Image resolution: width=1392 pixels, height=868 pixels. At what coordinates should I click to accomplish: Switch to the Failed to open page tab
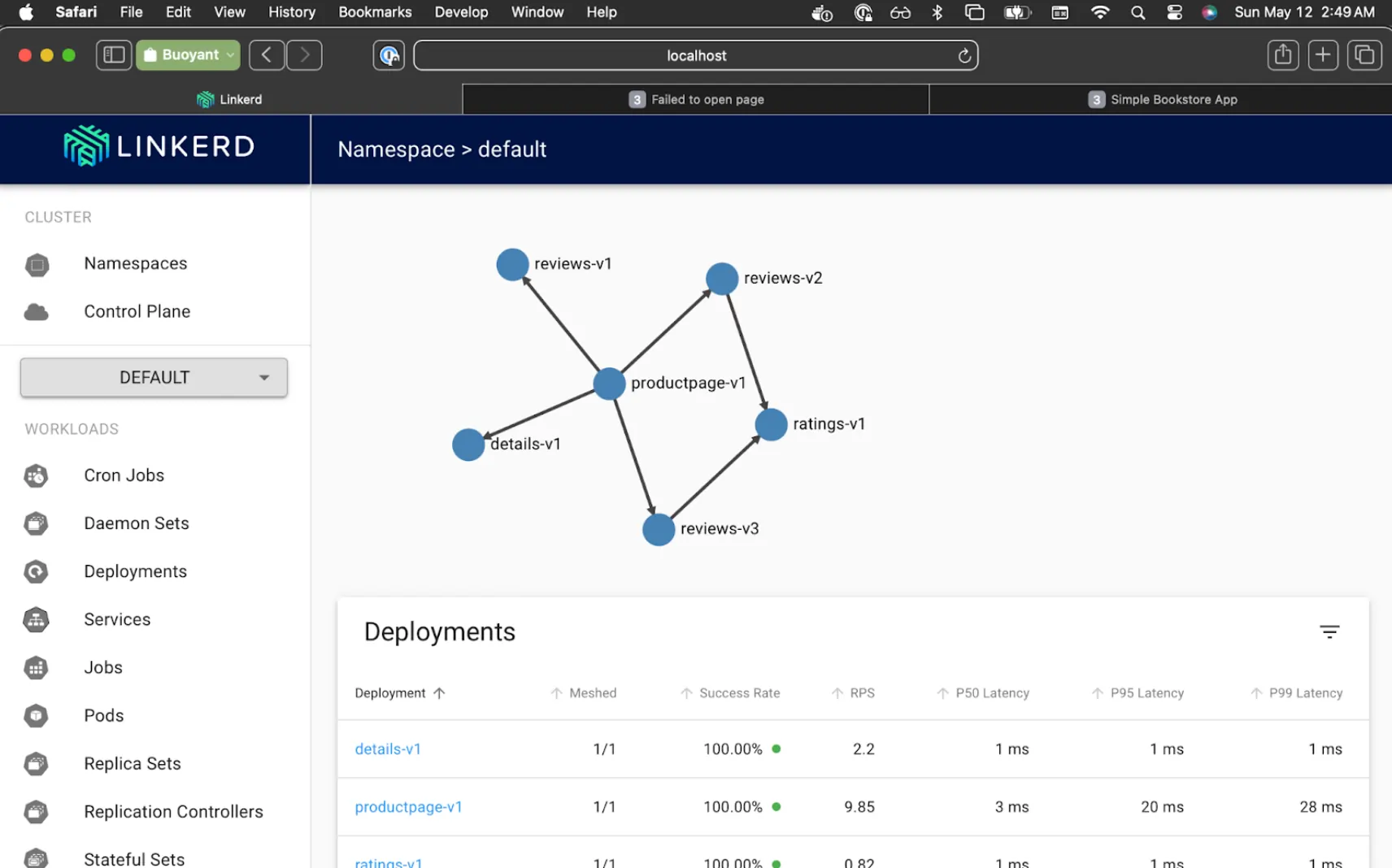point(696,99)
